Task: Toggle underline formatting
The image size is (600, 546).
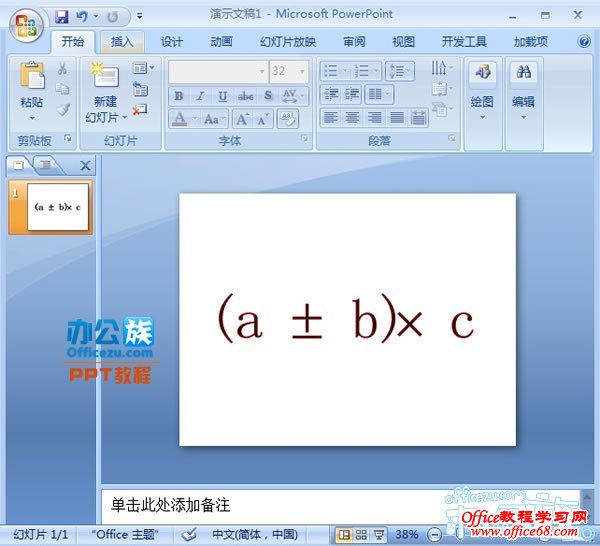Action: (223, 96)
